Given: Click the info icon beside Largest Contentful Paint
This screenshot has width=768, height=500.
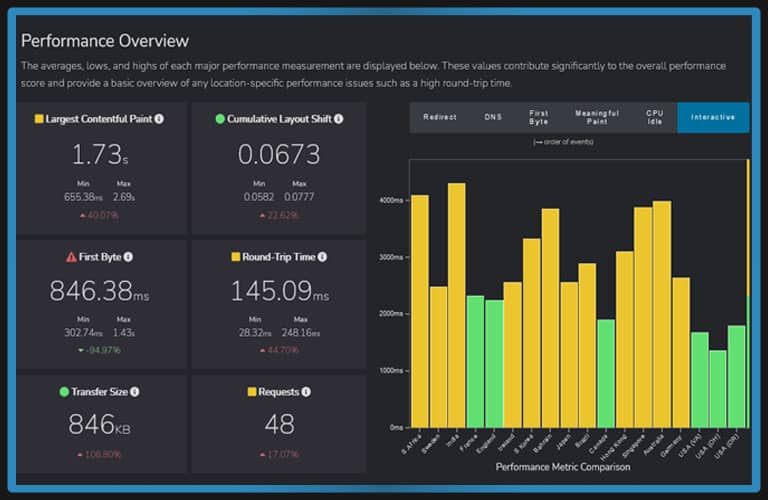Looking at the screenshot, I should [x=159, y=119].
